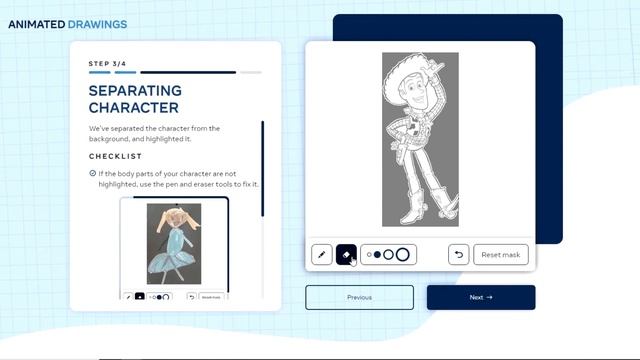Choose the filled medium brush size

coord(378,255)
